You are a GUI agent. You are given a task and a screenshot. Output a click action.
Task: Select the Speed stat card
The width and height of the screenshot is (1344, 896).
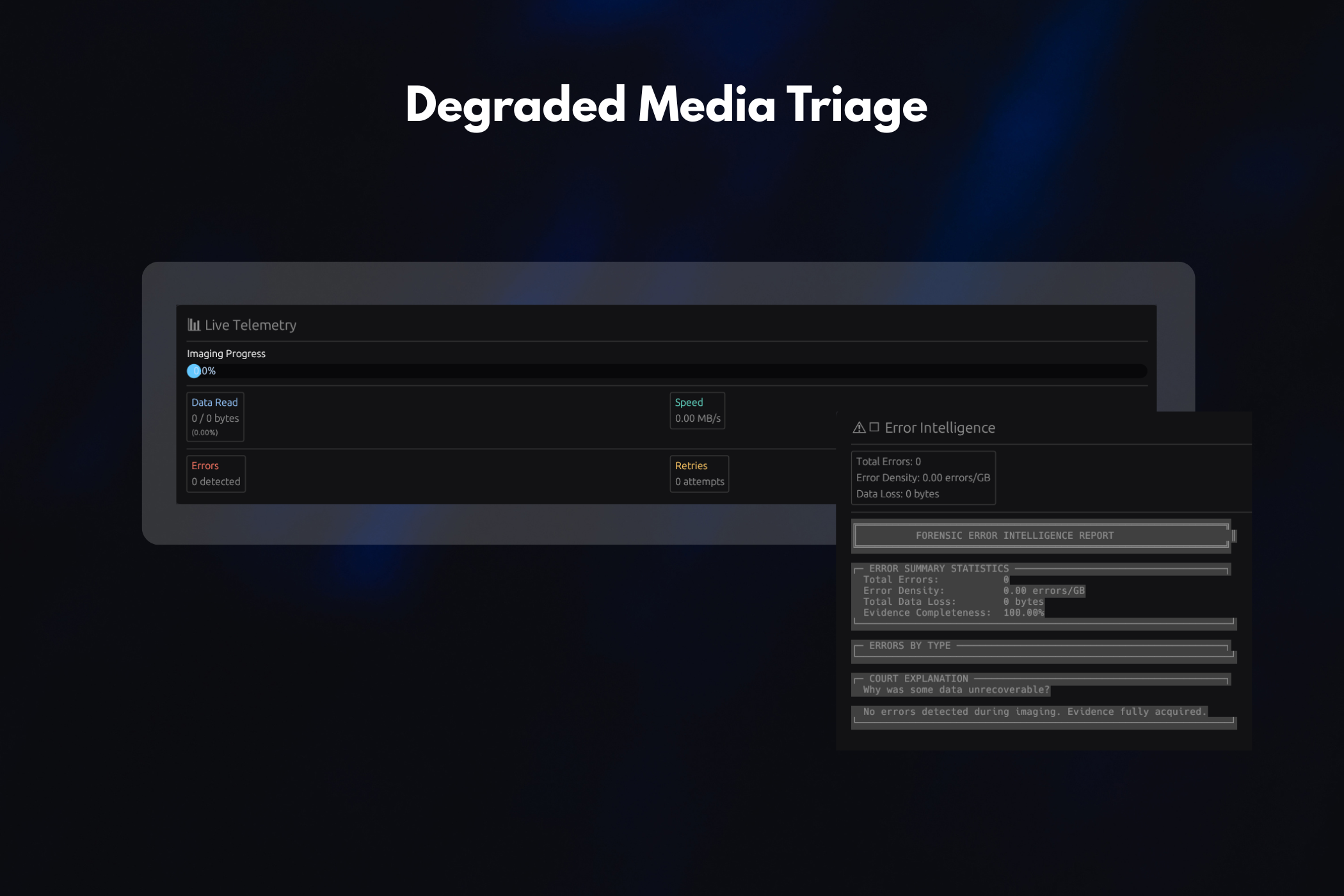pyautogui.click(x=697, y=410)
